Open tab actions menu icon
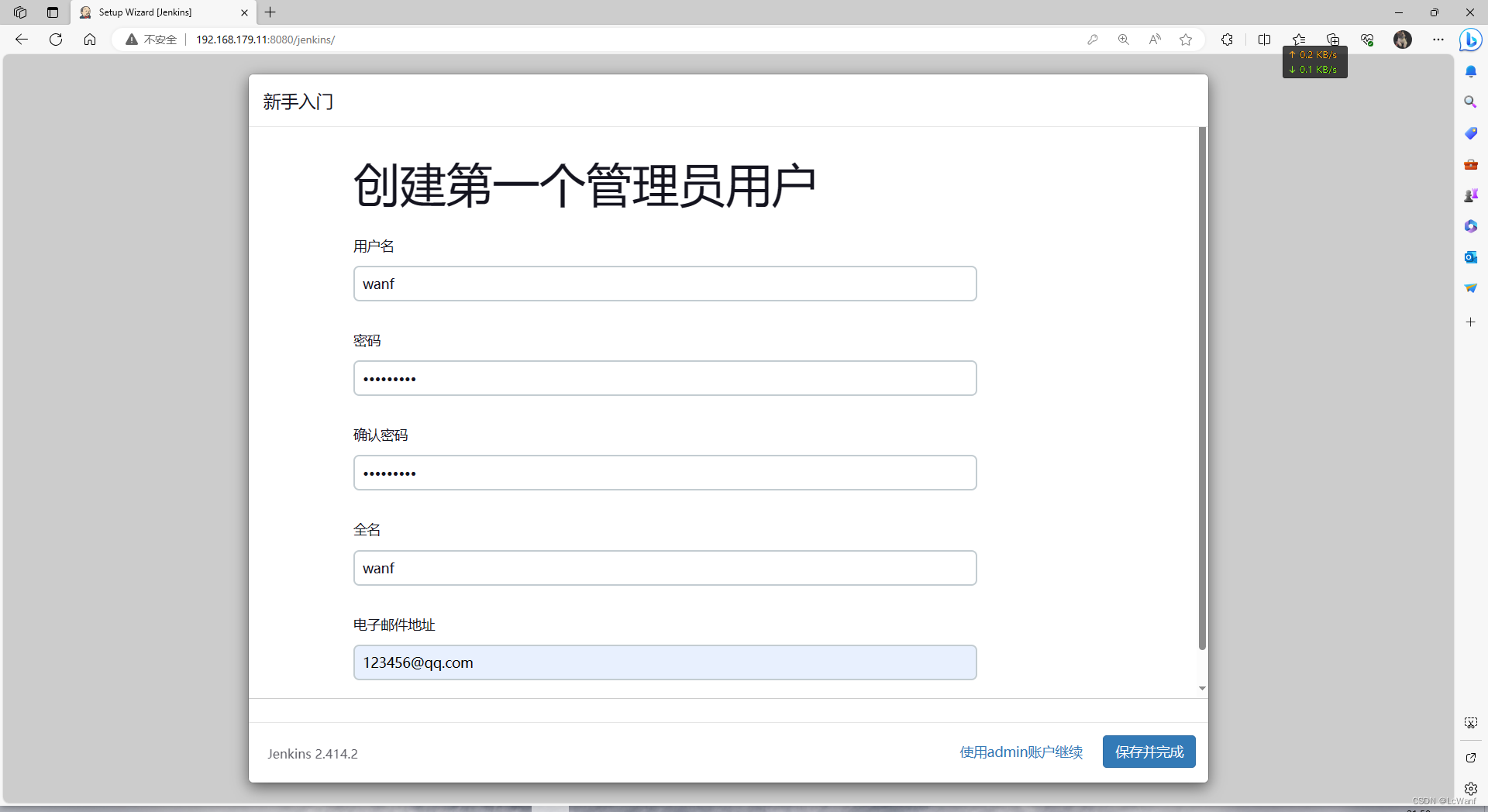The width and height of the screenshot is (1488, 812). point(53,12)
